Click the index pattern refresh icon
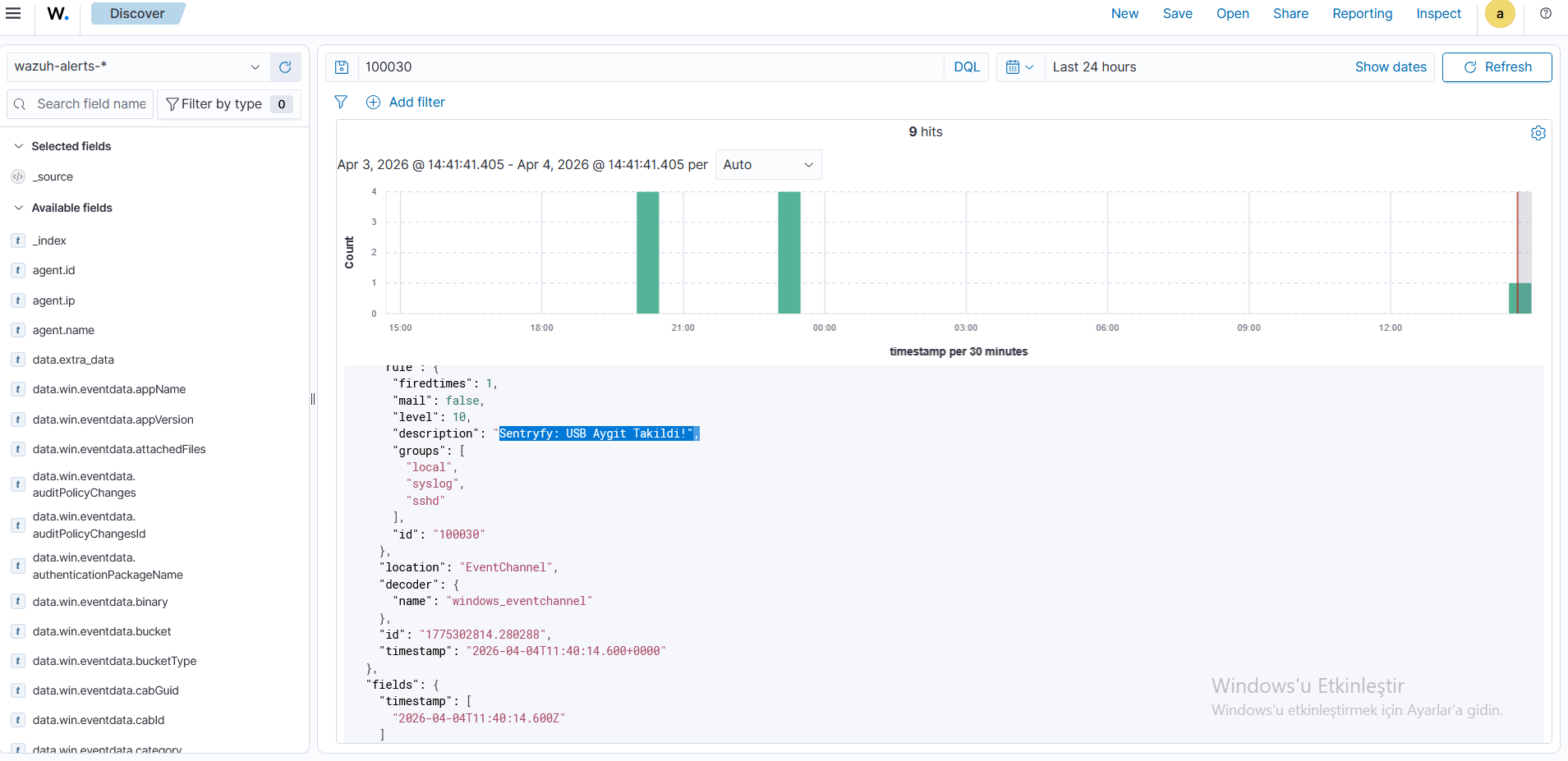The image size is (1568, 761). pos(285,67)
